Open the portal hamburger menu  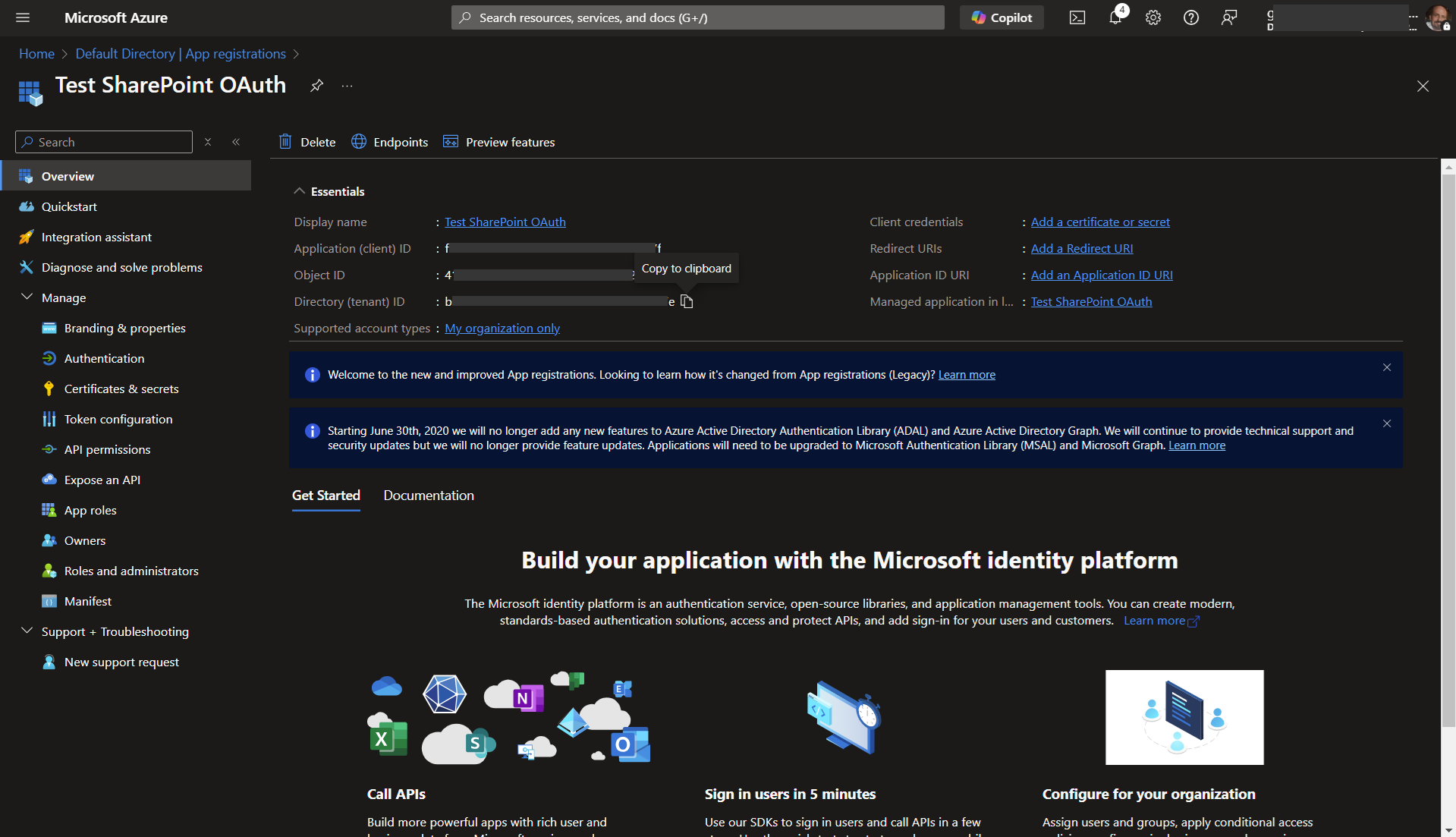(23, 17)
